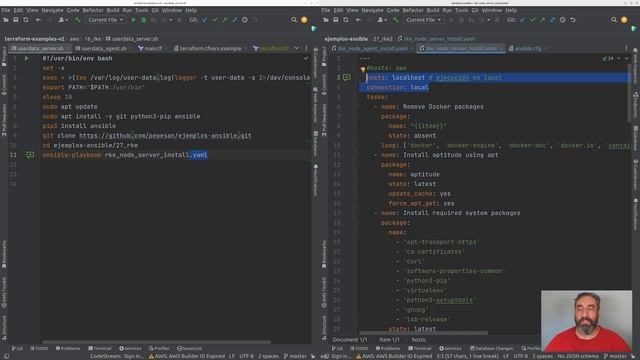Open Terminal tool window in right window
The image size is (640, 360).
pos(420,348)
